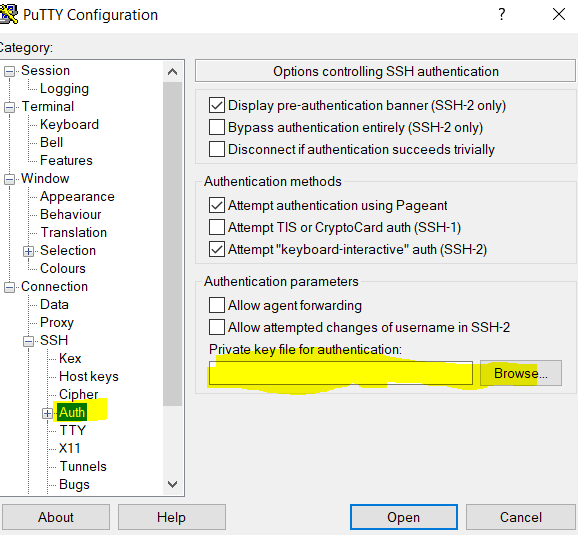Expand the Selection tree node
The width and height of the screenshot is (578, 535).
[x=28, y=251]
